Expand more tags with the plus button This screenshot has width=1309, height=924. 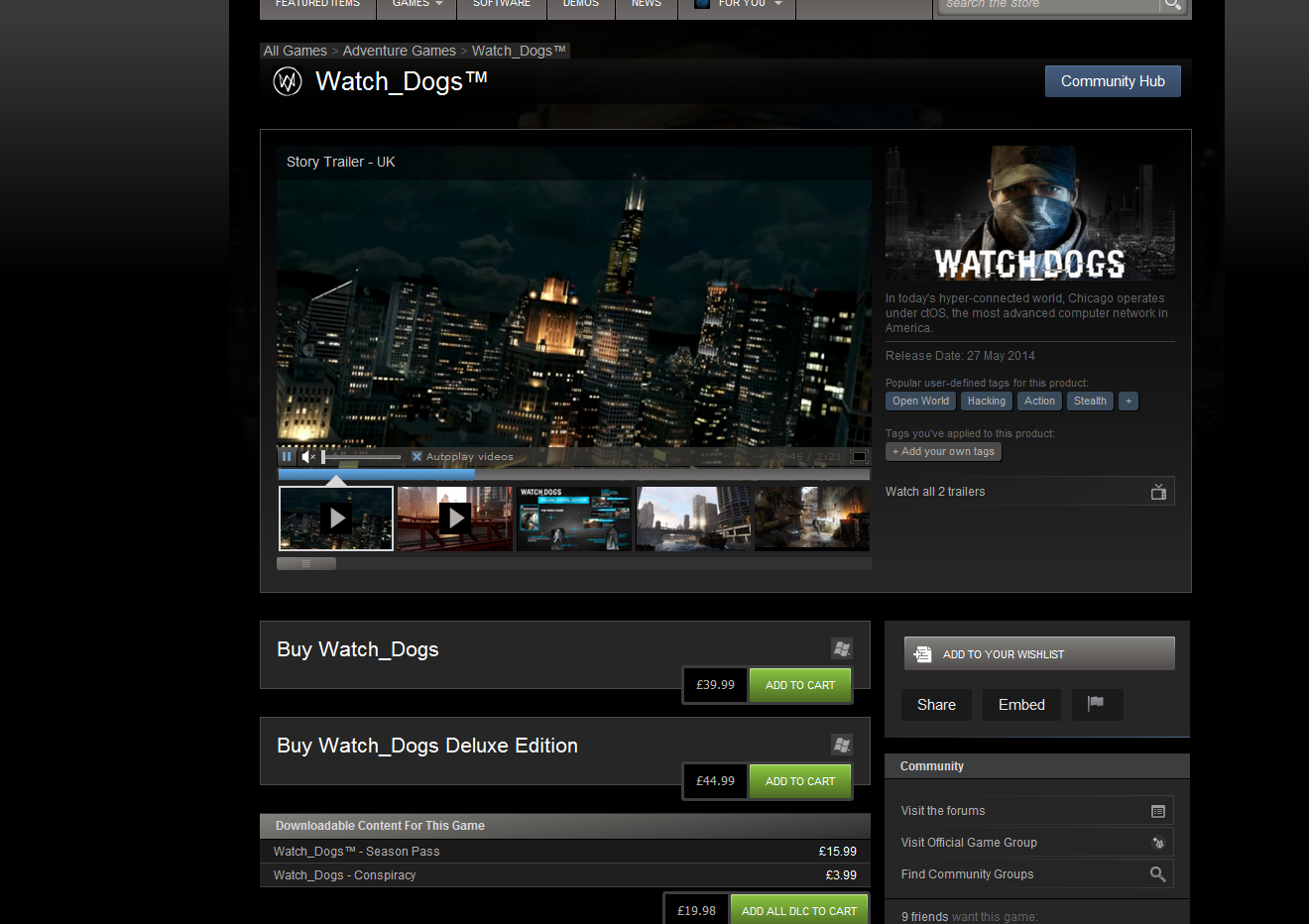pos(1129,402)
